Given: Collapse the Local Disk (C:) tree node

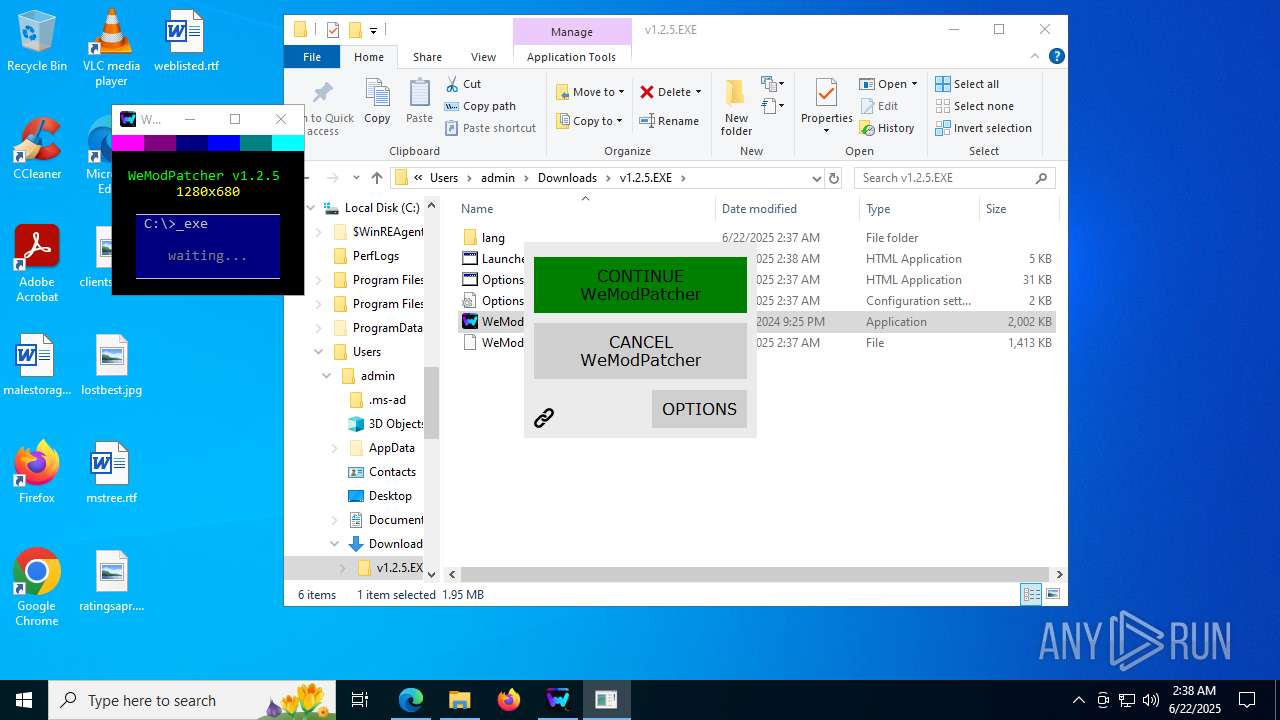Looking at the screenshot, I should [x=311, y=208].
